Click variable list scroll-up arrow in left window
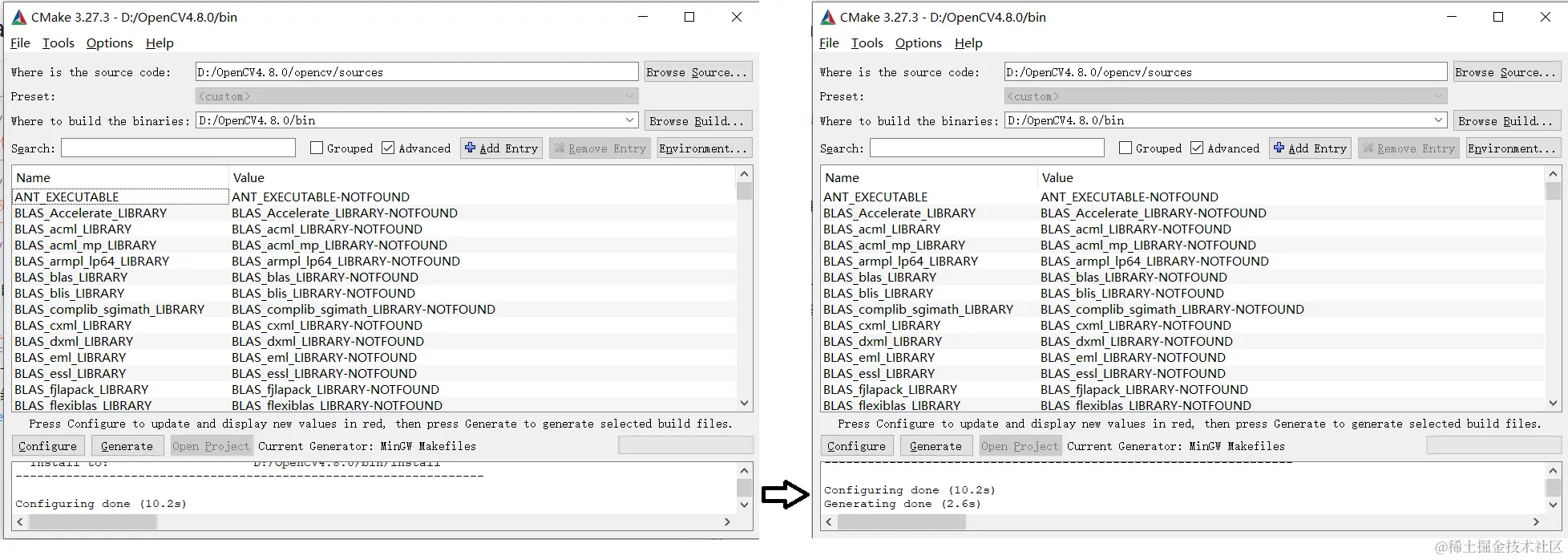Viewport: 1568px width, 560px height. click(744, 174)
